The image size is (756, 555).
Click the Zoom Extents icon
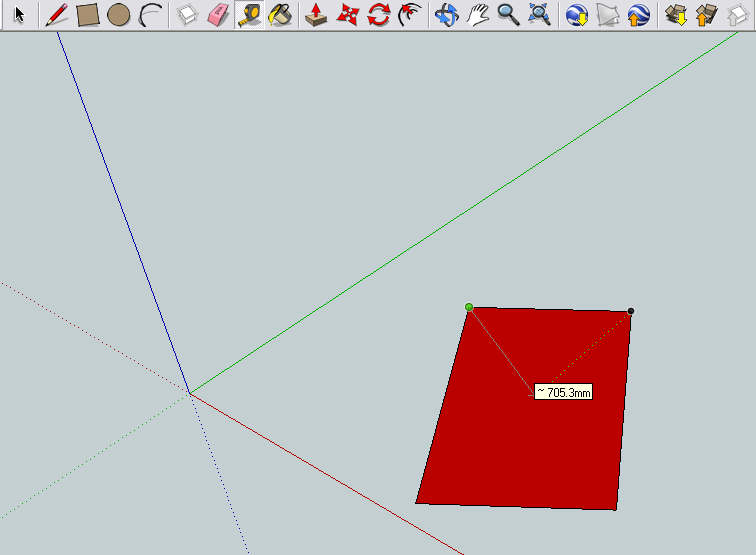[539, 14]
